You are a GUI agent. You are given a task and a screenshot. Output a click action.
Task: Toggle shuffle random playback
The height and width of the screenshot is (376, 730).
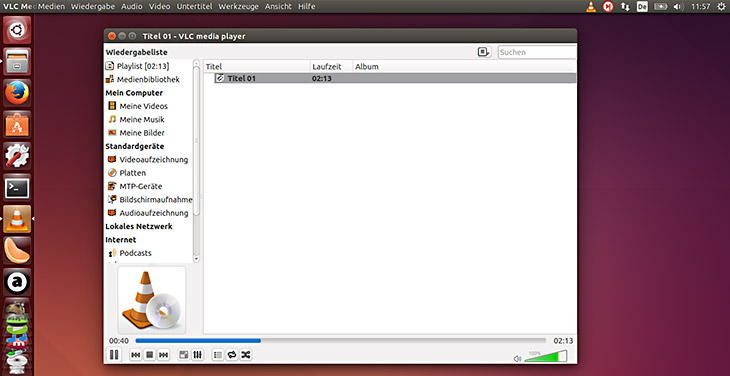[x=246, y=355]
